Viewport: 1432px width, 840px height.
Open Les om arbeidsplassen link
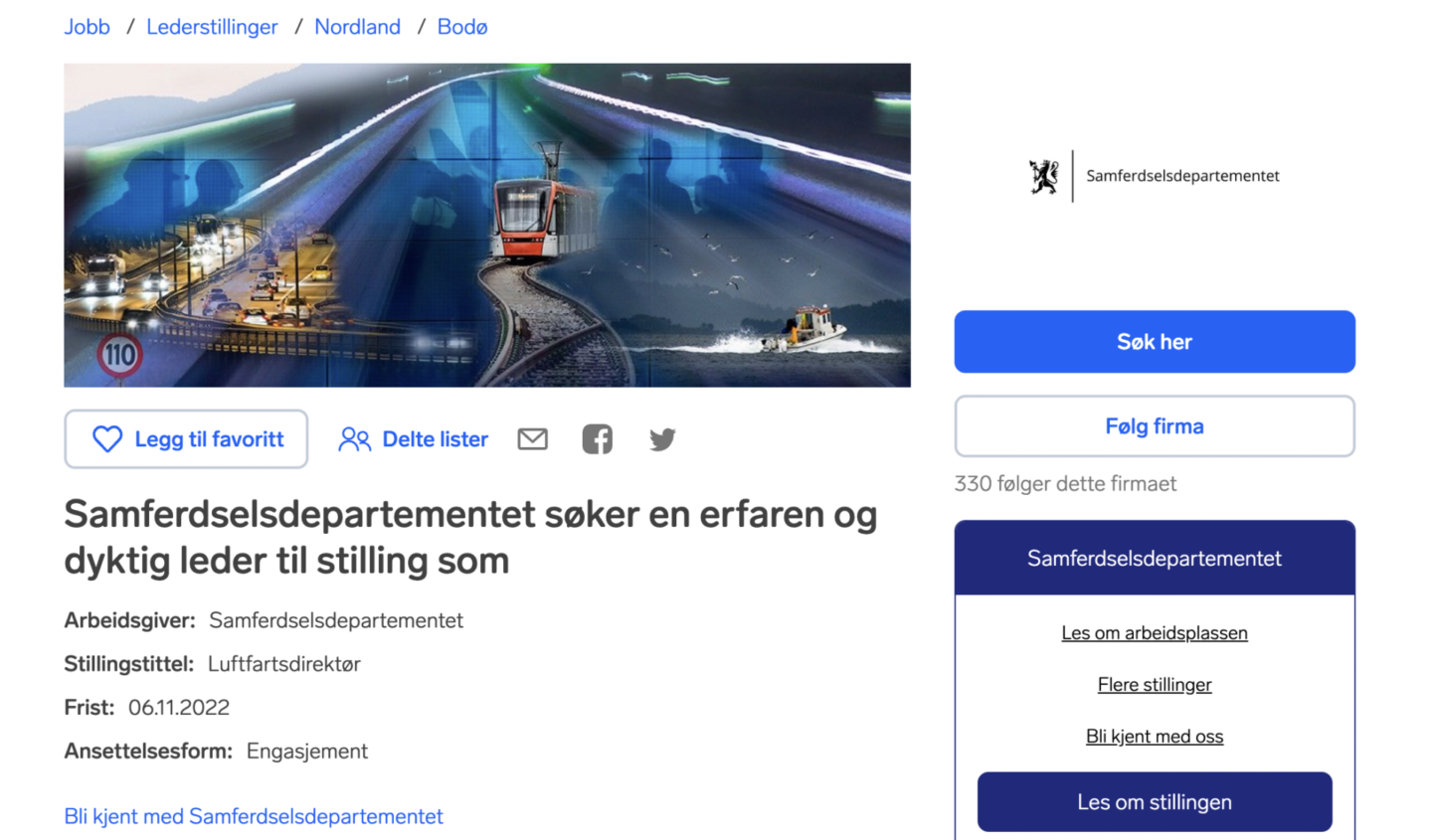[x=1155, y=633]
